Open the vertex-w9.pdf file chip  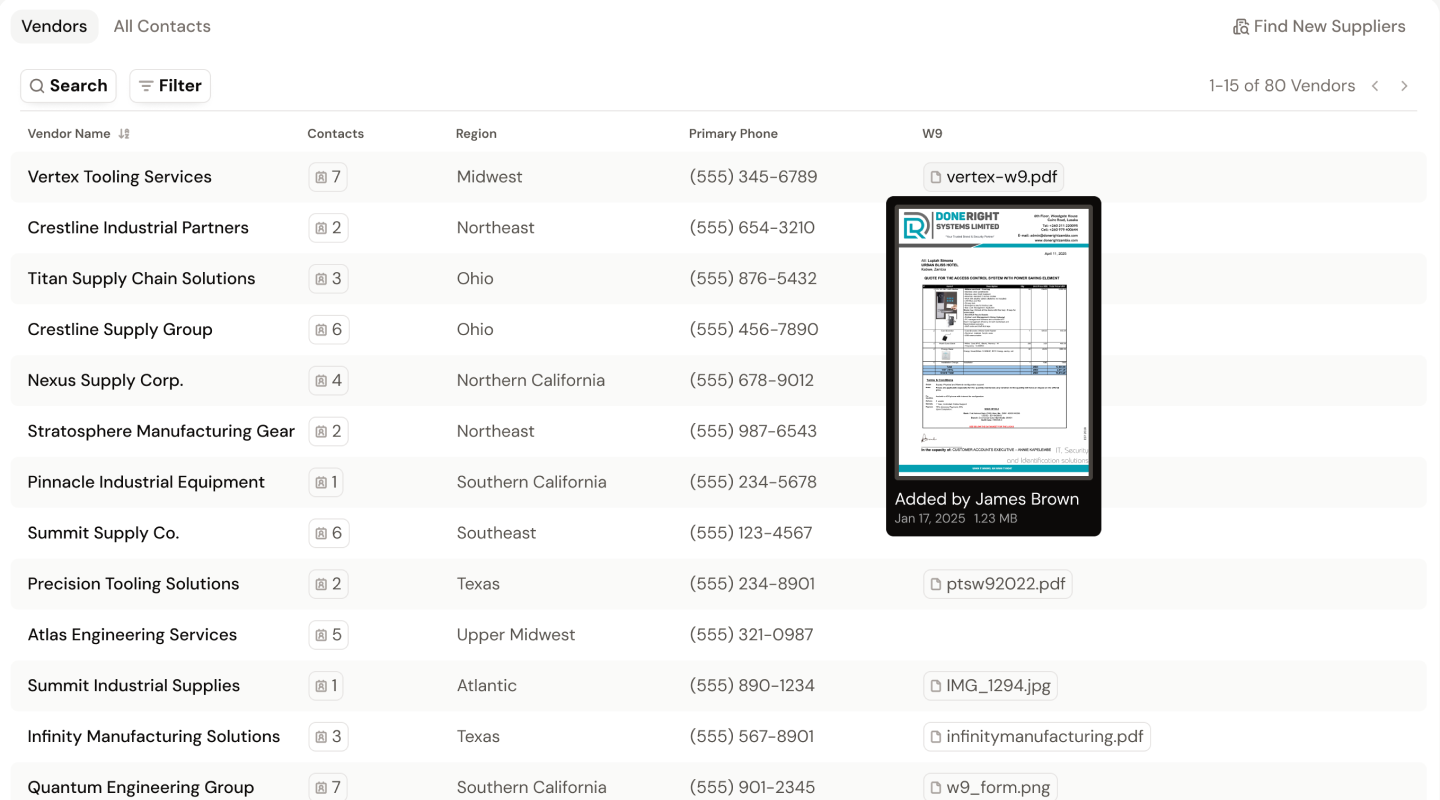point(993,177)
